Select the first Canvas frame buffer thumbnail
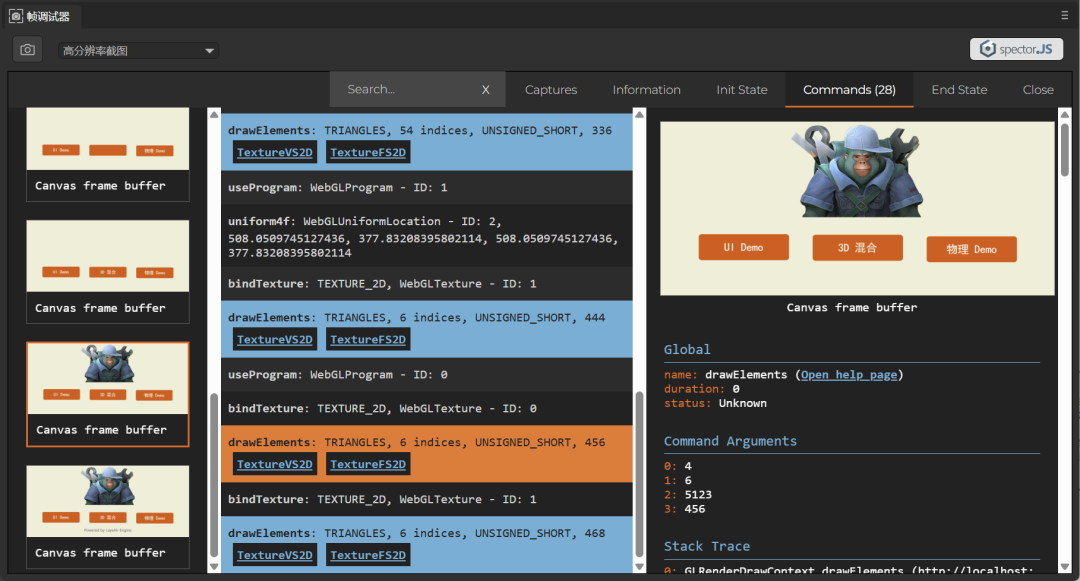Viewport: 1080px width, 581px height. [107, 154]
